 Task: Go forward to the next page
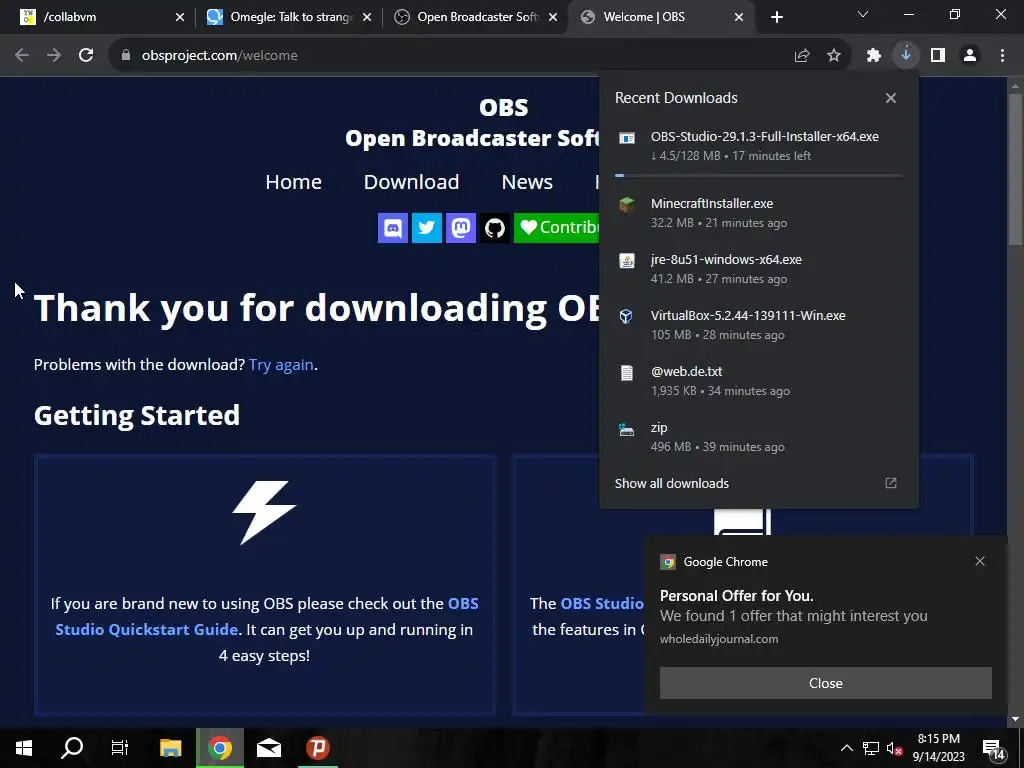[x=54, y=56]
